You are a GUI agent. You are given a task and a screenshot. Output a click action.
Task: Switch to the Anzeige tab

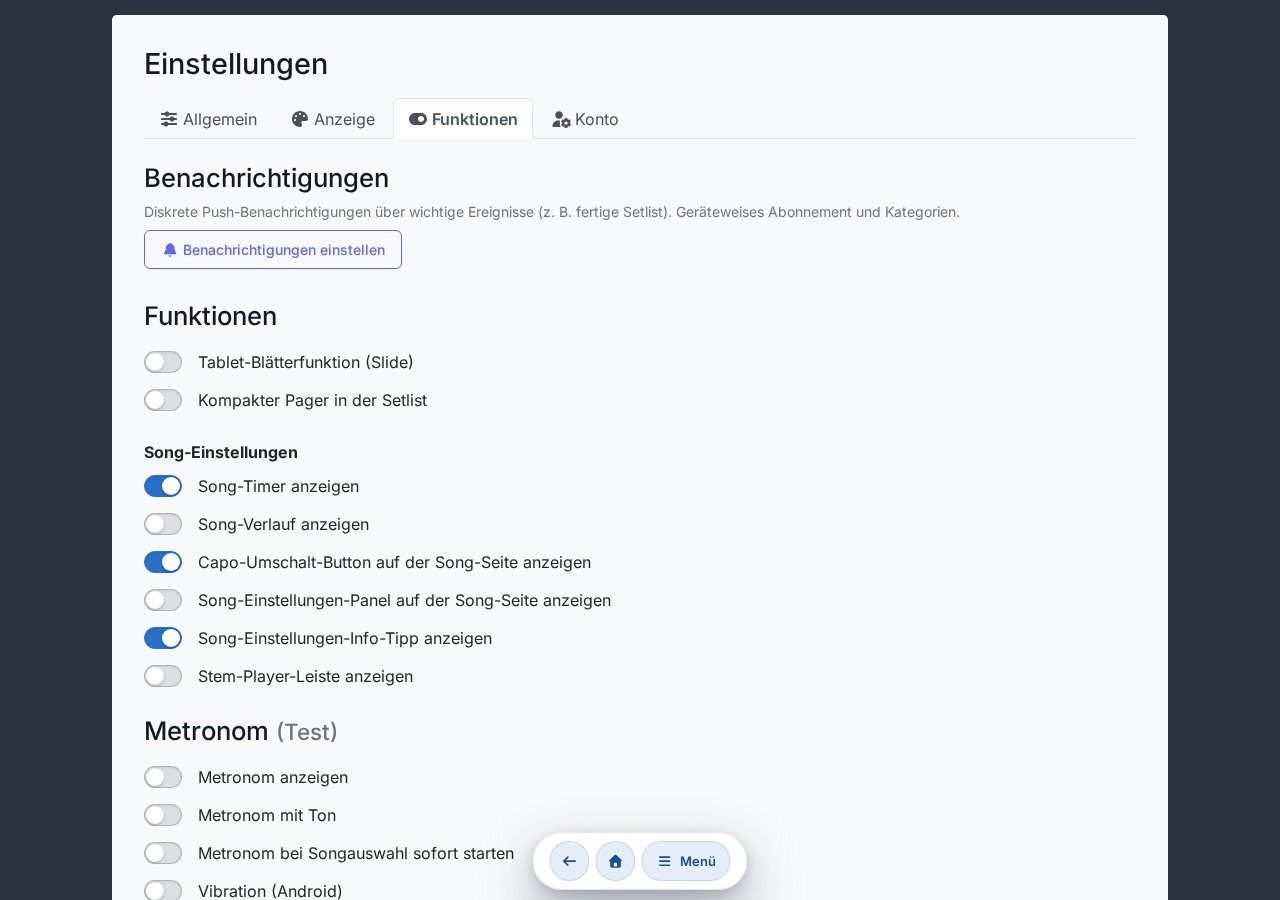(333, 119)
